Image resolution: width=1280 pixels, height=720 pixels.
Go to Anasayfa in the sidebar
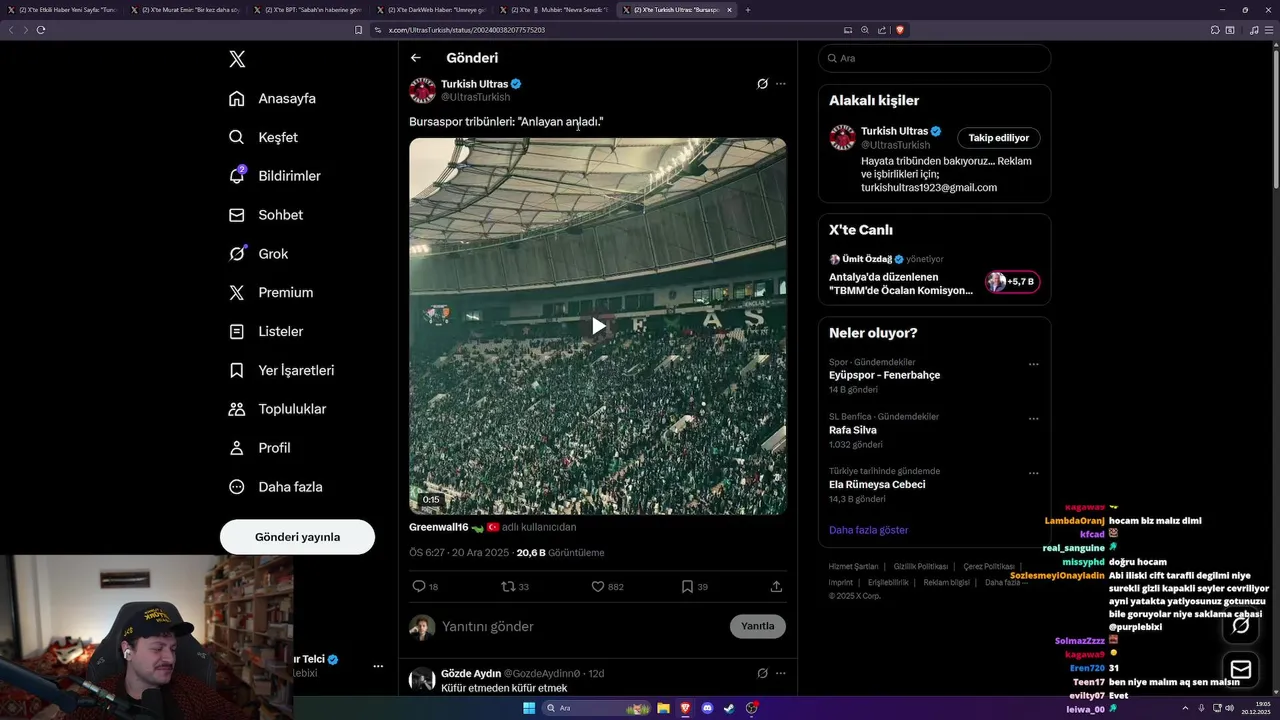[x=272, y=98]
